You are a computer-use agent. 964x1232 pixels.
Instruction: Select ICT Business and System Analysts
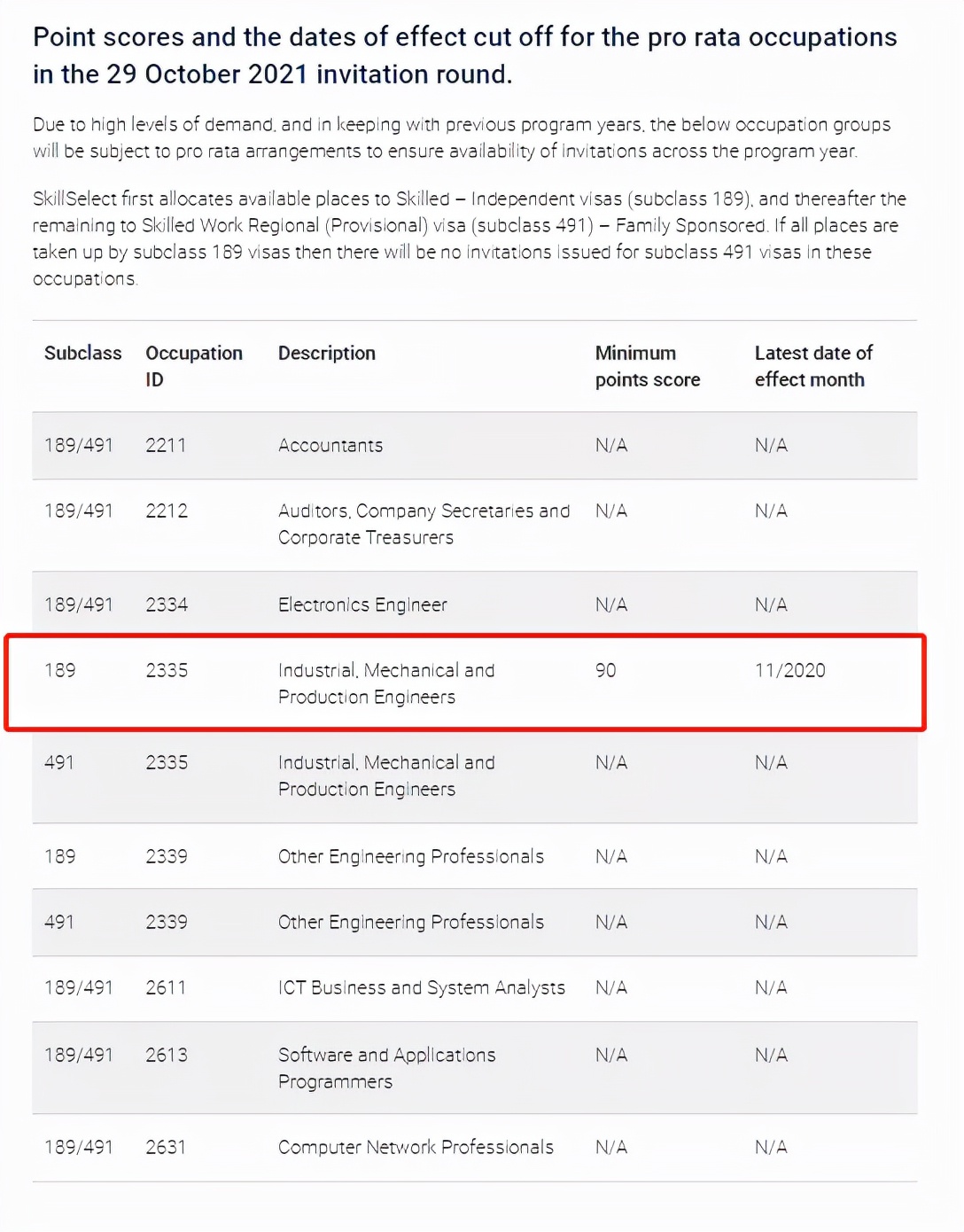422,987
